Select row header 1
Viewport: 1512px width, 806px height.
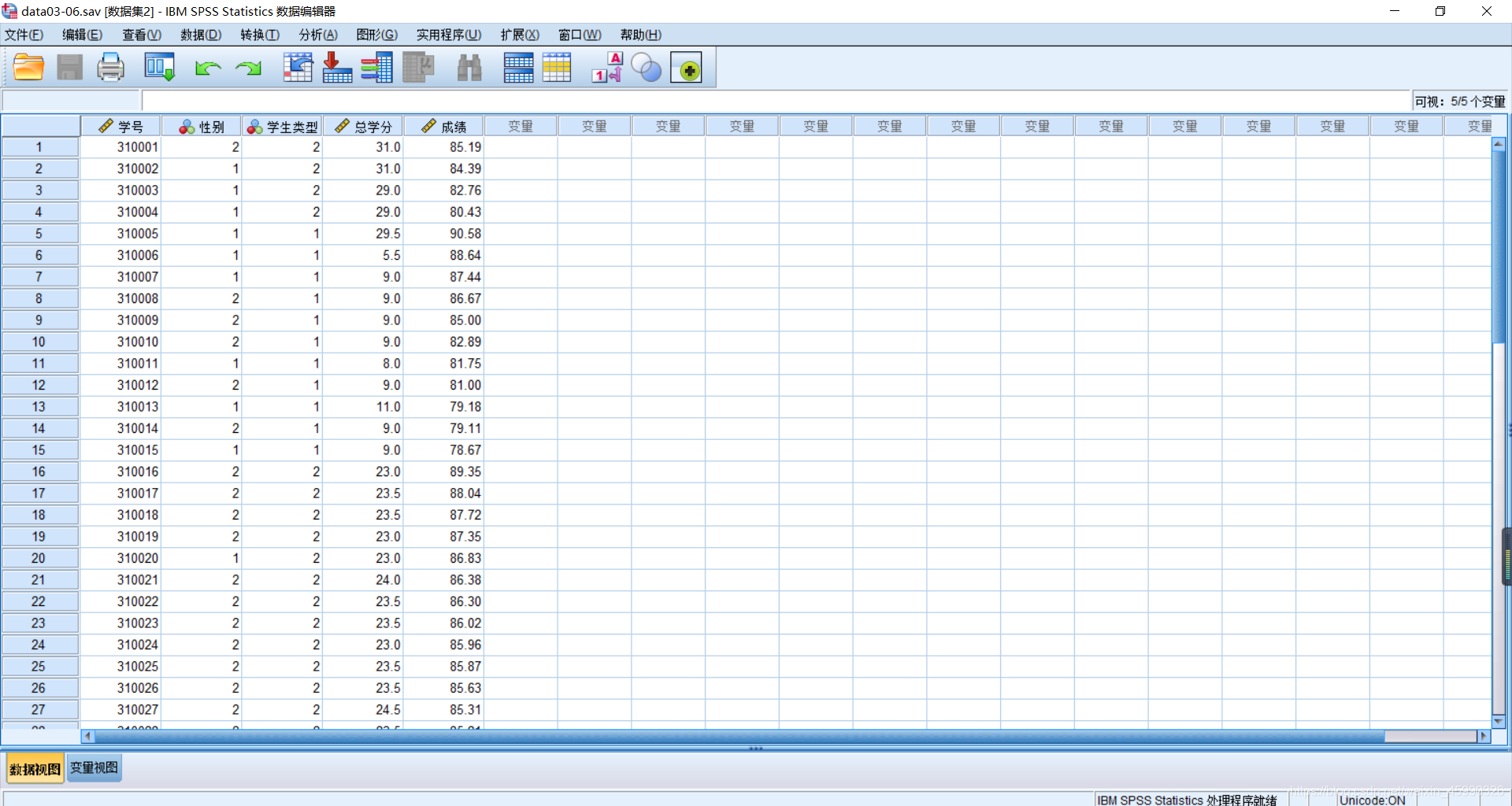39,147
